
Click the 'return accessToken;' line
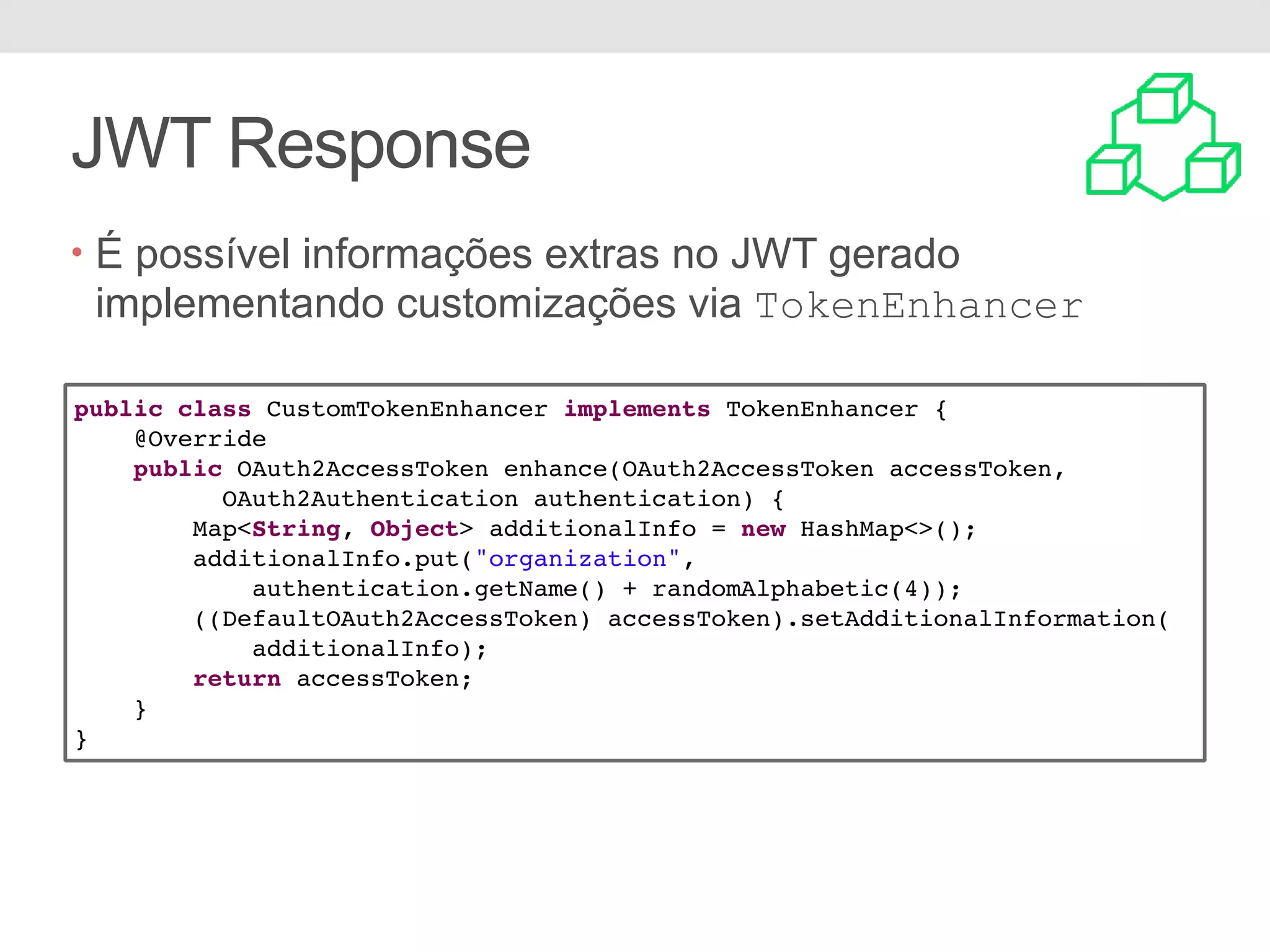coord(332,679)
